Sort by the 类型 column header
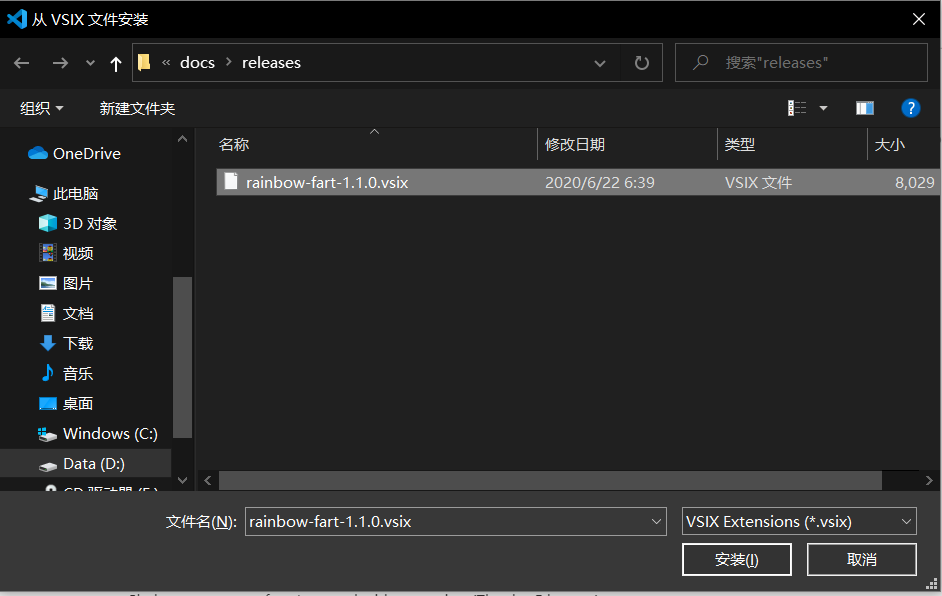Screen dimensions: 942x596 [x=740, y=144]
